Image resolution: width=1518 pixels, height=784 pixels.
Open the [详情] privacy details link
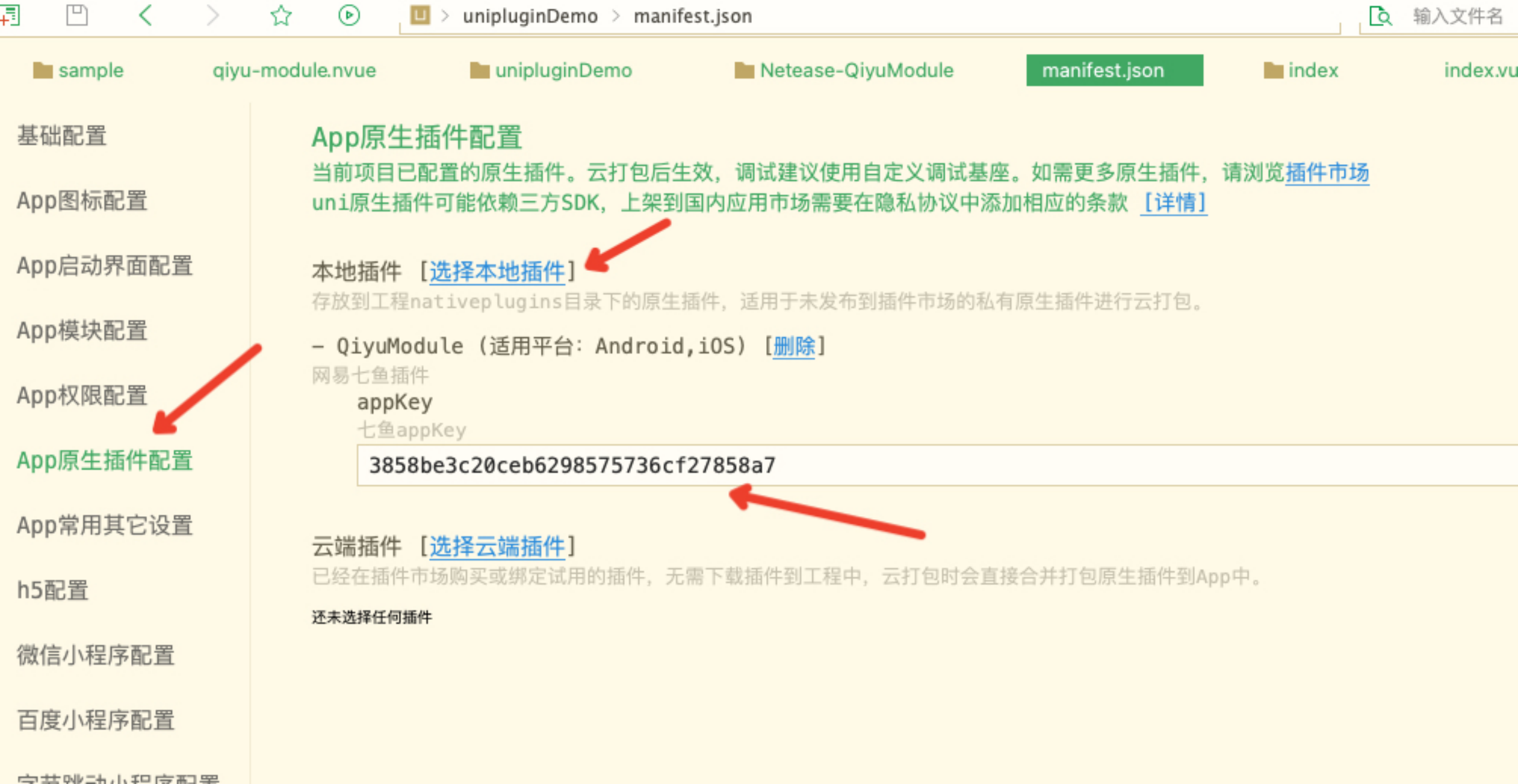1173,203
